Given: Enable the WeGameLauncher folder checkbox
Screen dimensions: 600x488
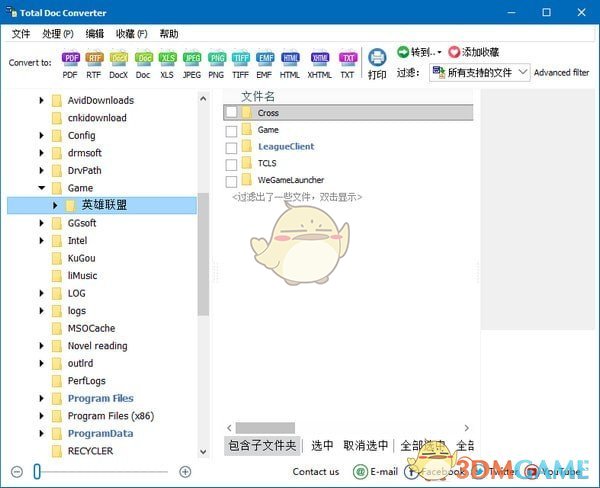Looking at the screenshot, I should click(x=232, y=181).
